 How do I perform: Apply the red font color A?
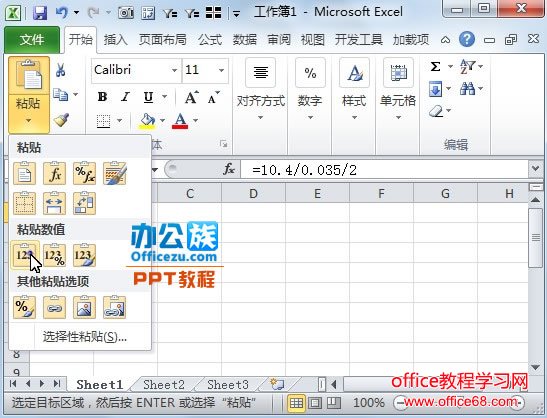tap(180, 121)
